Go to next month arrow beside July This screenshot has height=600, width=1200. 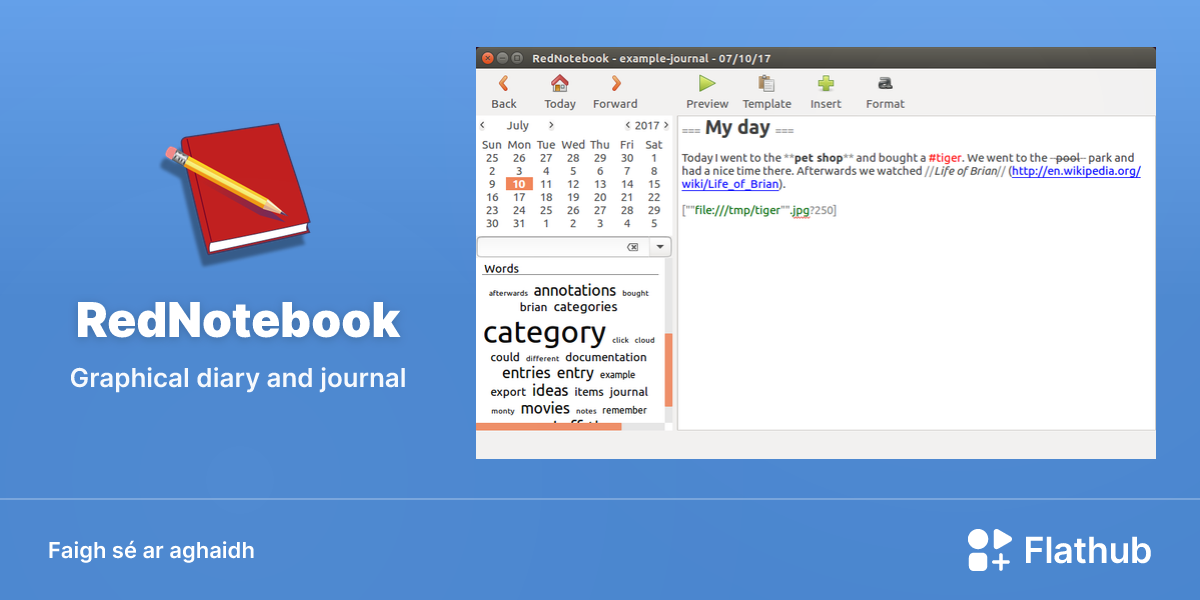coord(551,126)
